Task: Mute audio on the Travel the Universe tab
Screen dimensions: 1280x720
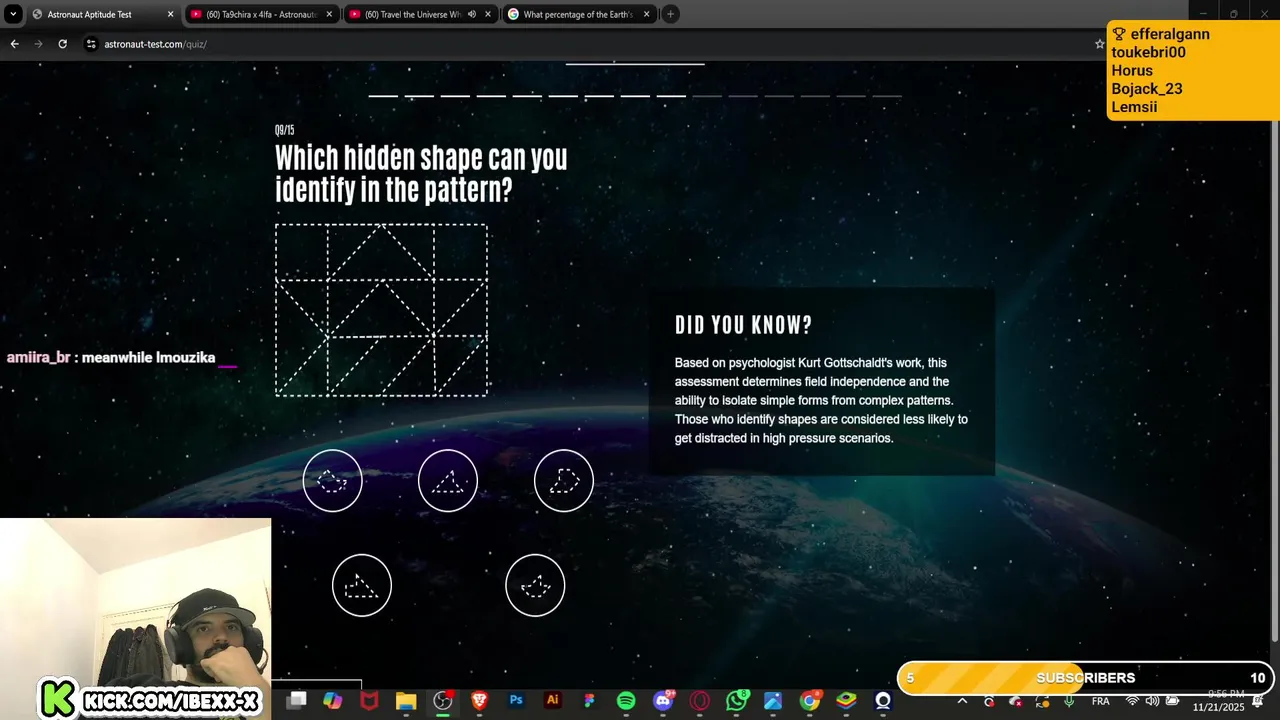Action: coord(471,15)
